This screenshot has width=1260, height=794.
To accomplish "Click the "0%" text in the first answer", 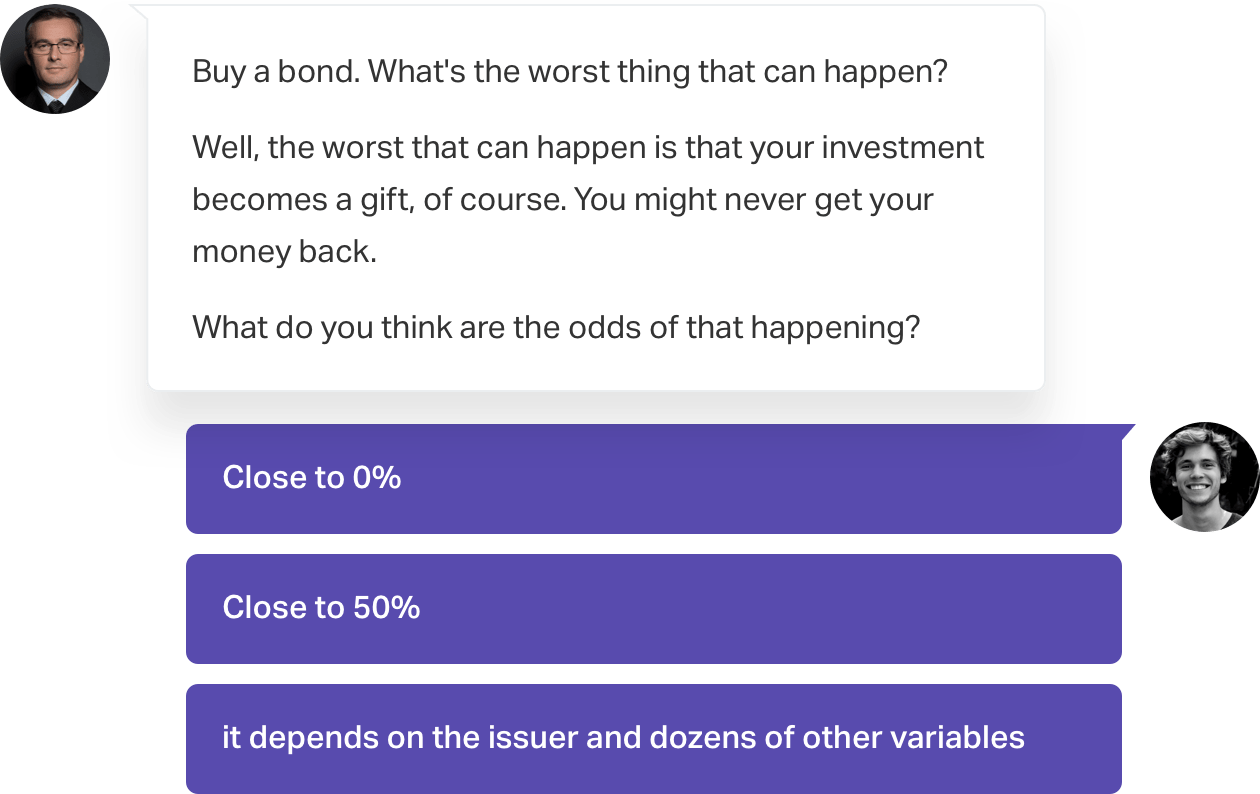I will (377, 478).
